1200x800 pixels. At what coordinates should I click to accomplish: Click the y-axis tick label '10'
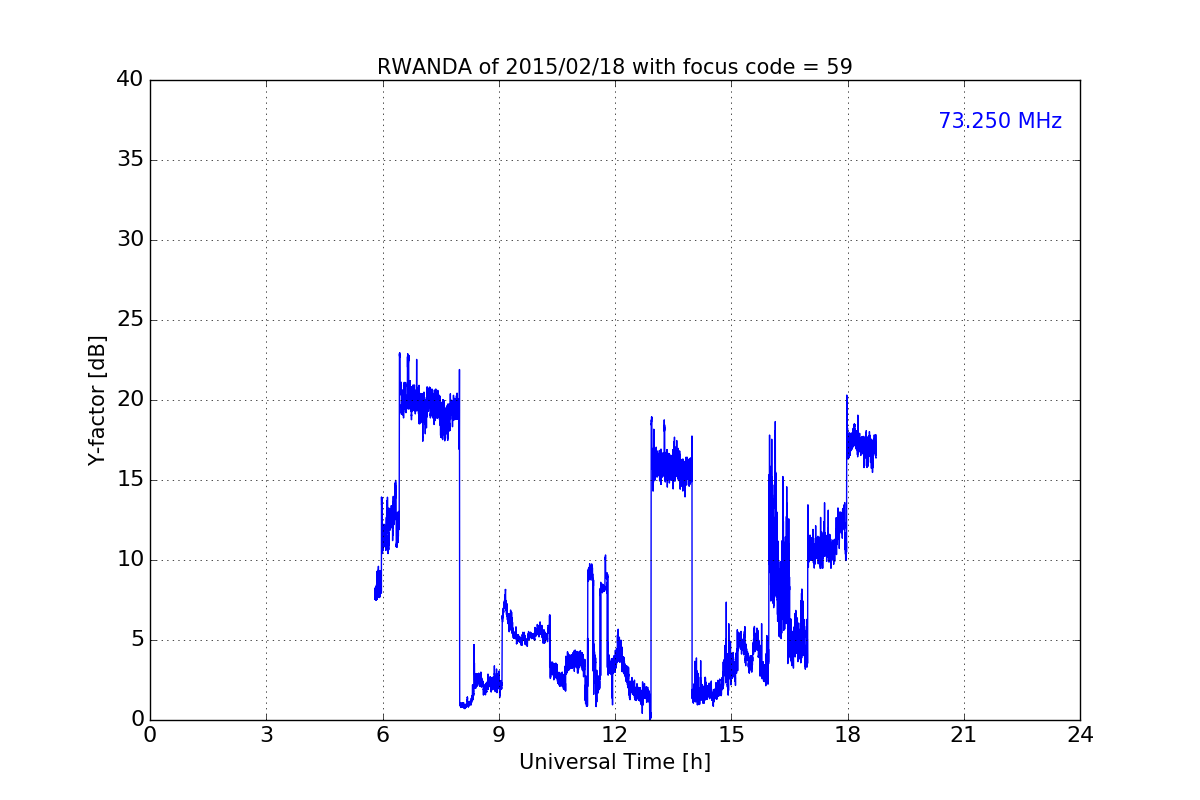[129, 560]
